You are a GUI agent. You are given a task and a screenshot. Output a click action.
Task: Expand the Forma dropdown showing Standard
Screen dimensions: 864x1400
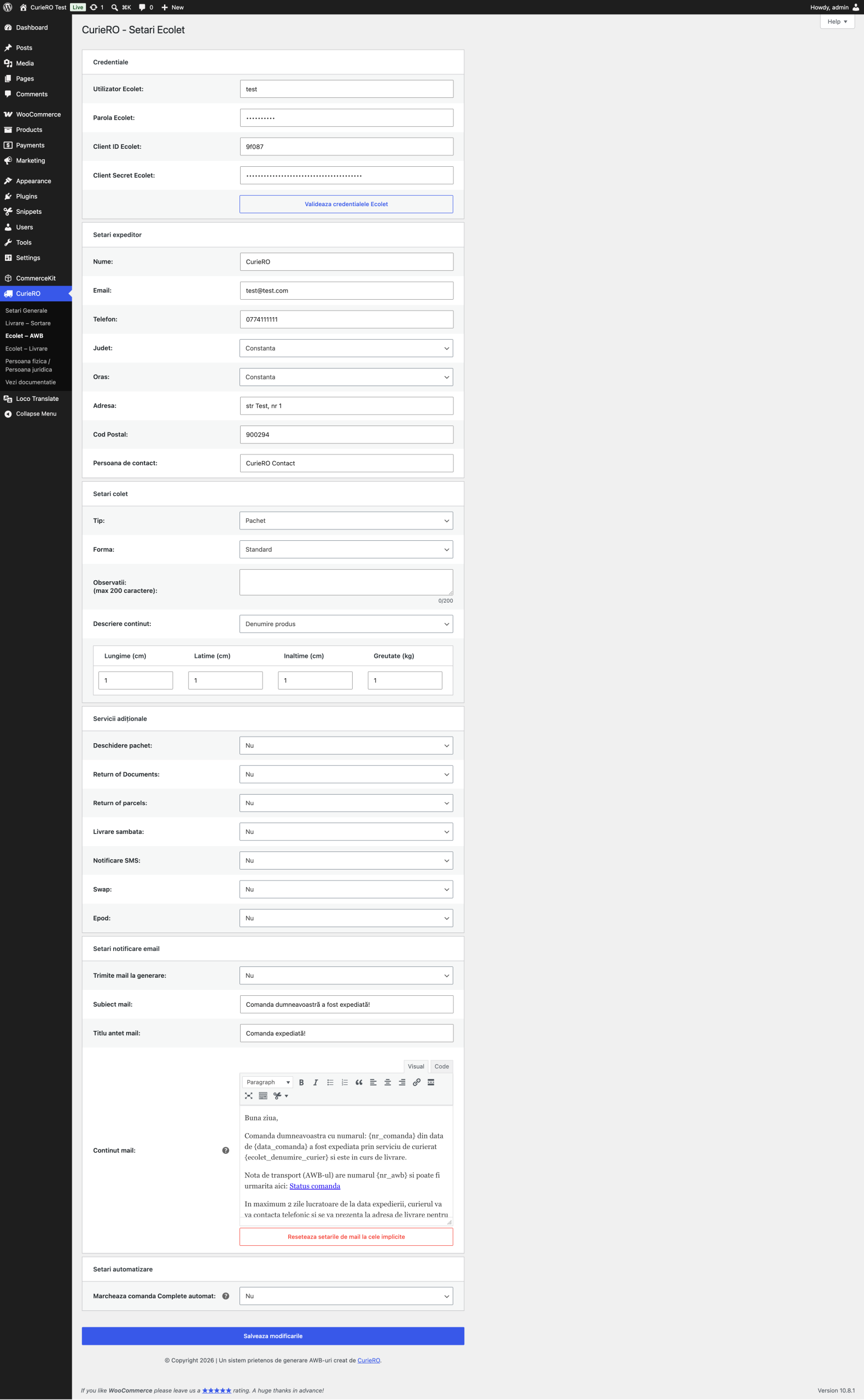346,550
